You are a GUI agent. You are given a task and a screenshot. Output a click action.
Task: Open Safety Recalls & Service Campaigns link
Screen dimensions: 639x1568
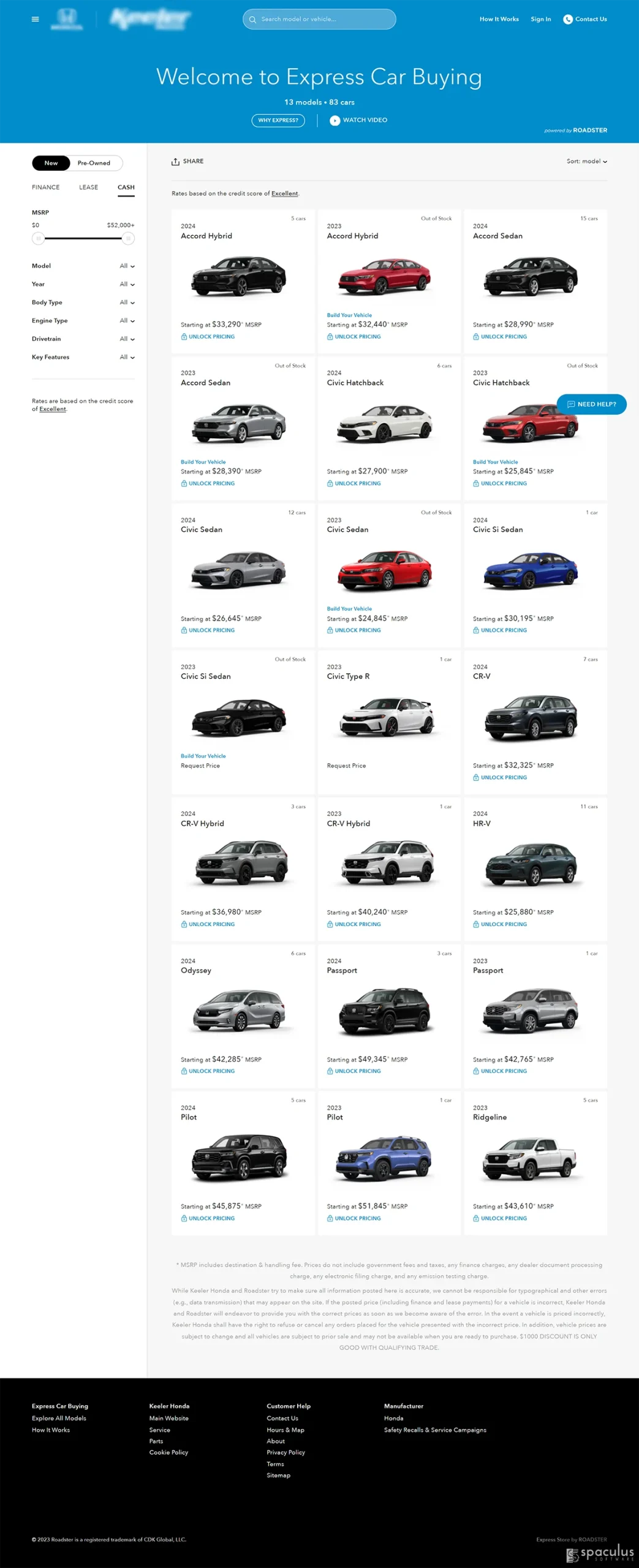[x=435, y=1430]
